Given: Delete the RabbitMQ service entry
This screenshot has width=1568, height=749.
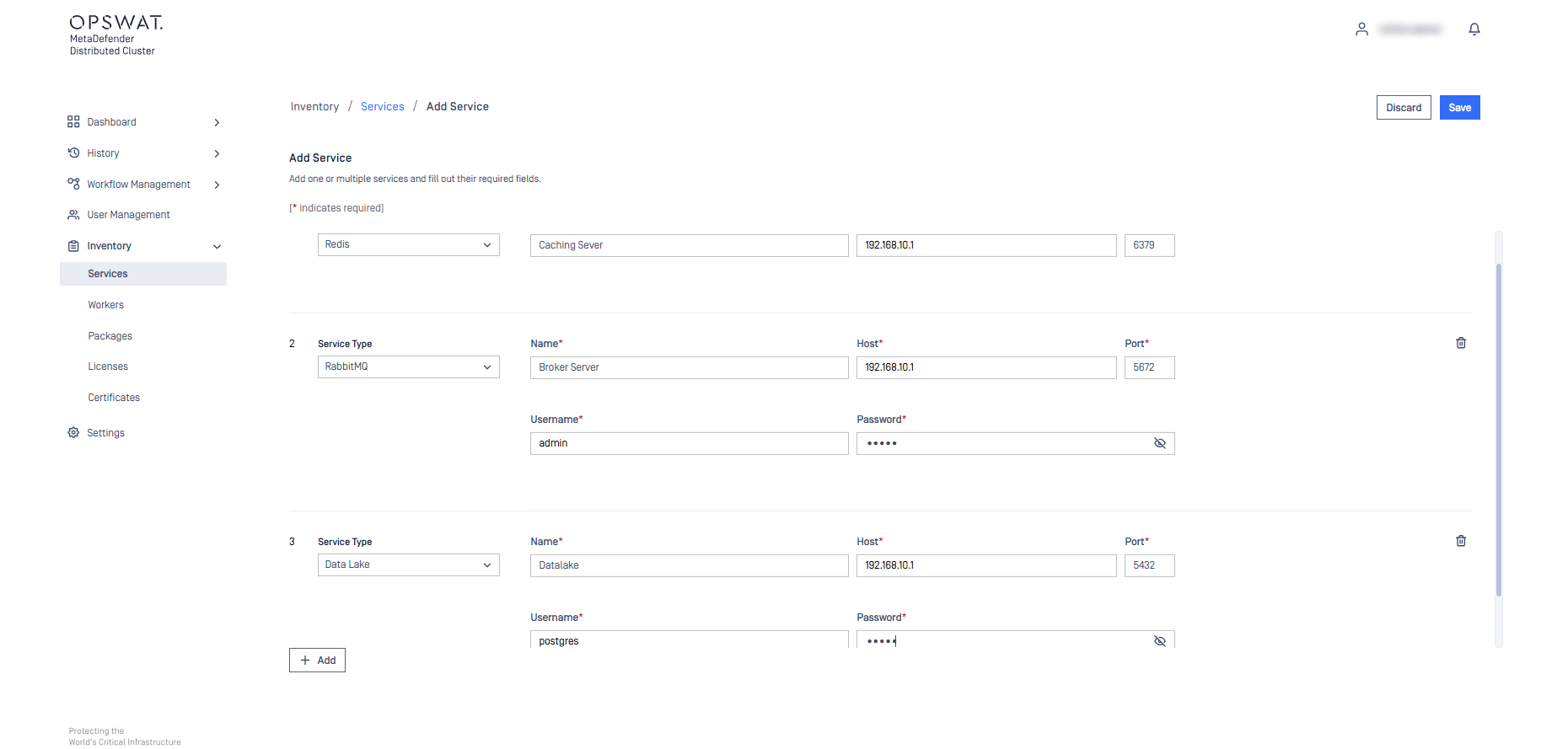Looking at the screenshot, I should (x=1460, y=343).
